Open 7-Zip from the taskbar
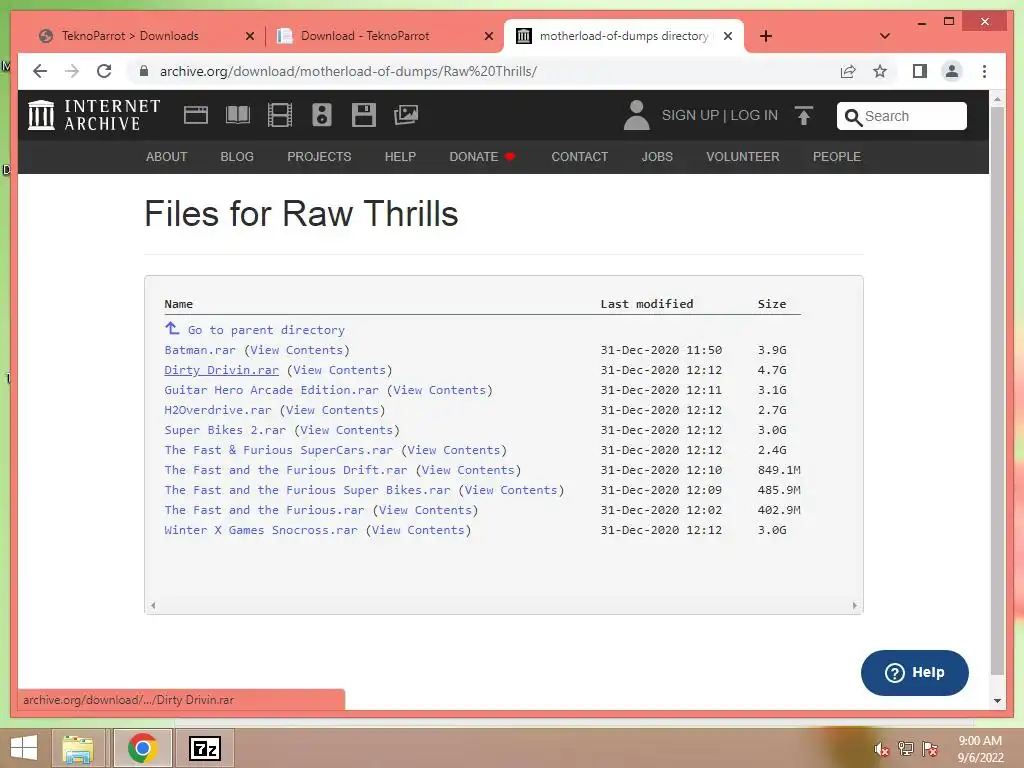The height and width of the screenshot is (768, 1024). [204, 748]
